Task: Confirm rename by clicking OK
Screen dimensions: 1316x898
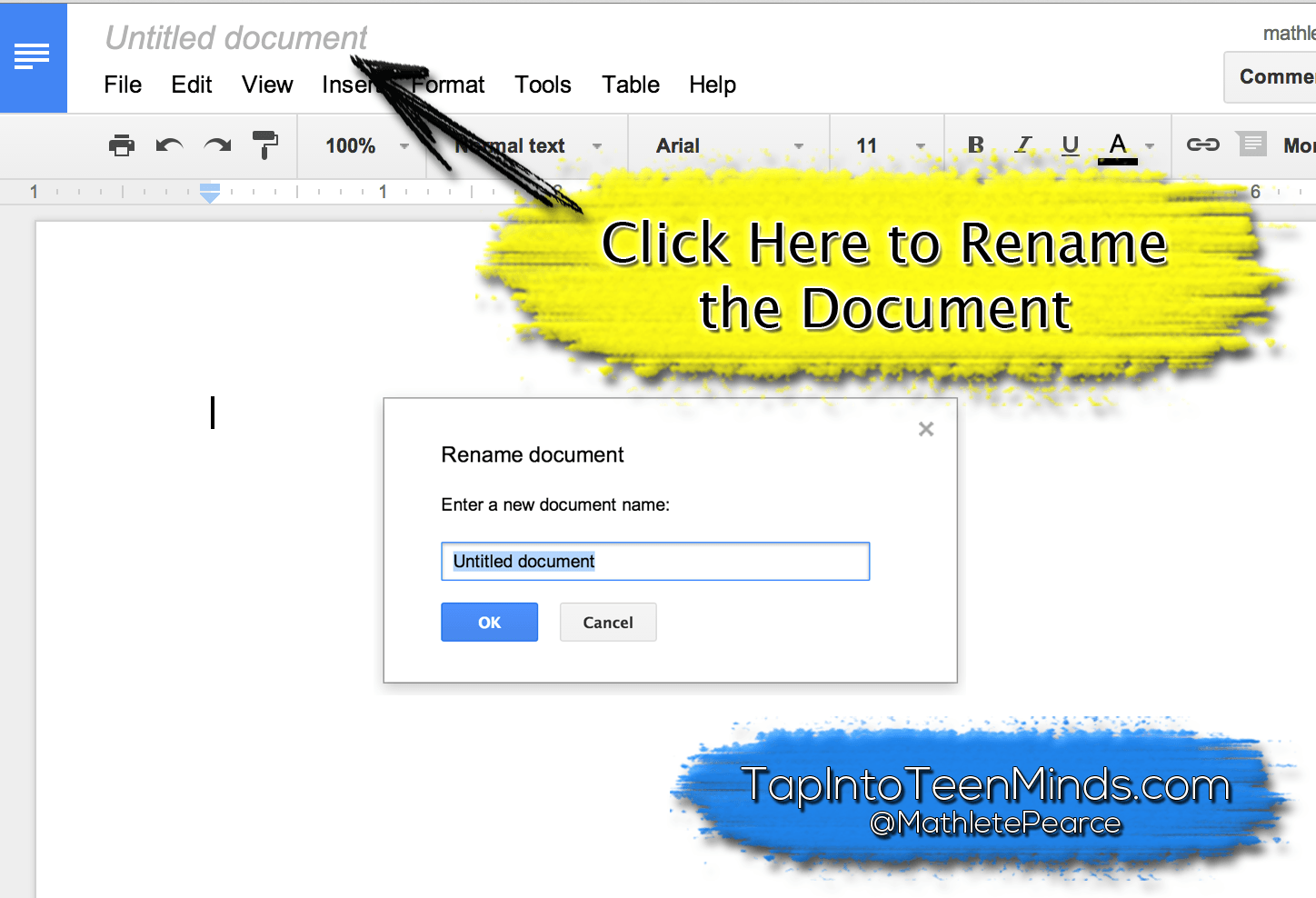Action: point(489,622)
